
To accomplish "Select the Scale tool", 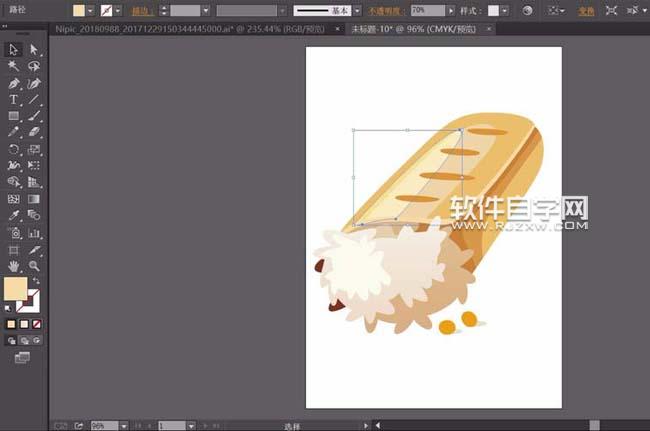I will pyautogui.click(x=34, y=149).
